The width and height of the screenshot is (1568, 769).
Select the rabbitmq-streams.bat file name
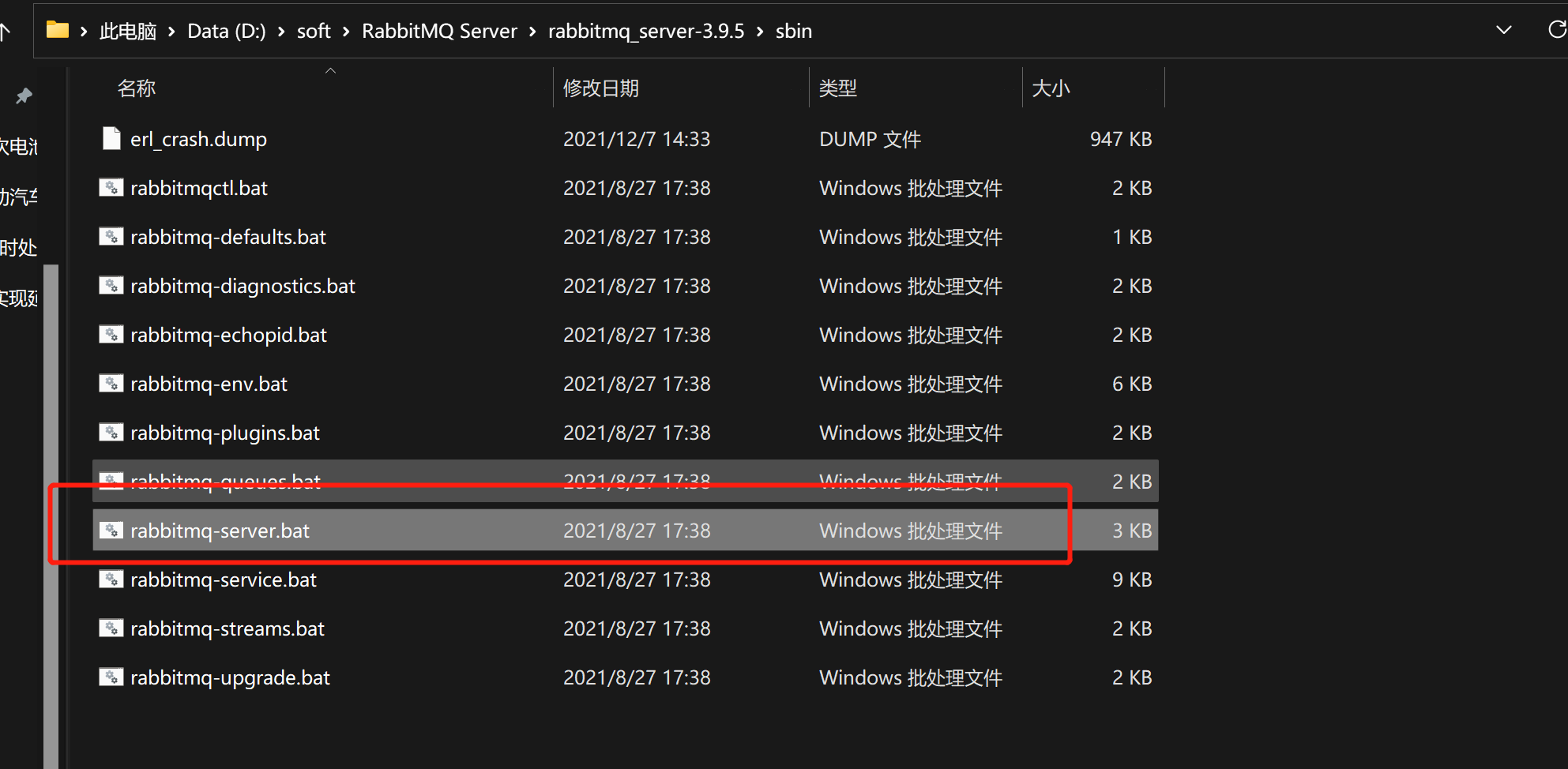coord(227,628)
